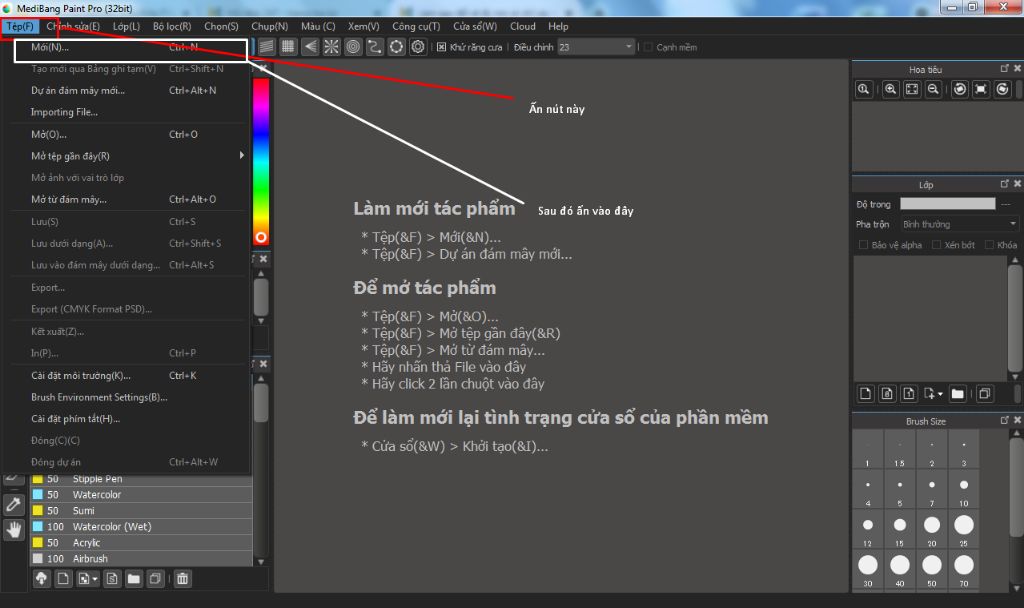Open the Công cụ(T) menu

click(416, 26)
